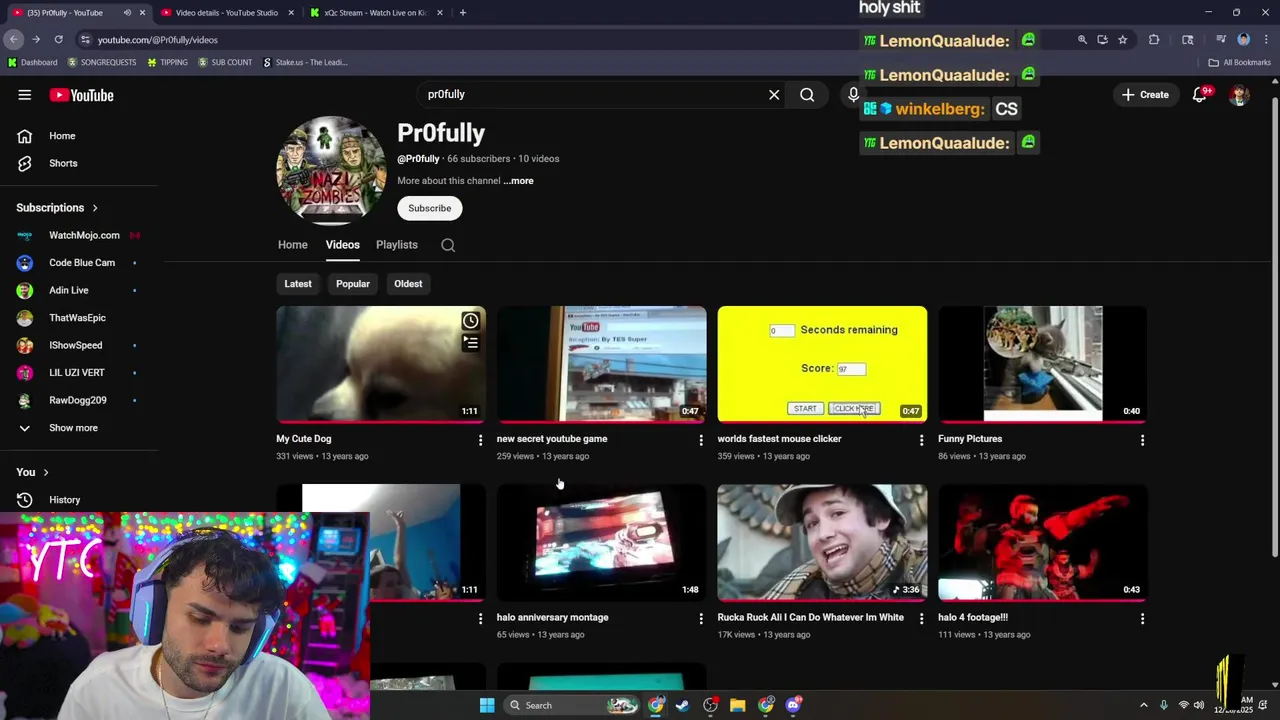
Task: Switch to xQc Stream browser tab
Action: [375, 13]
